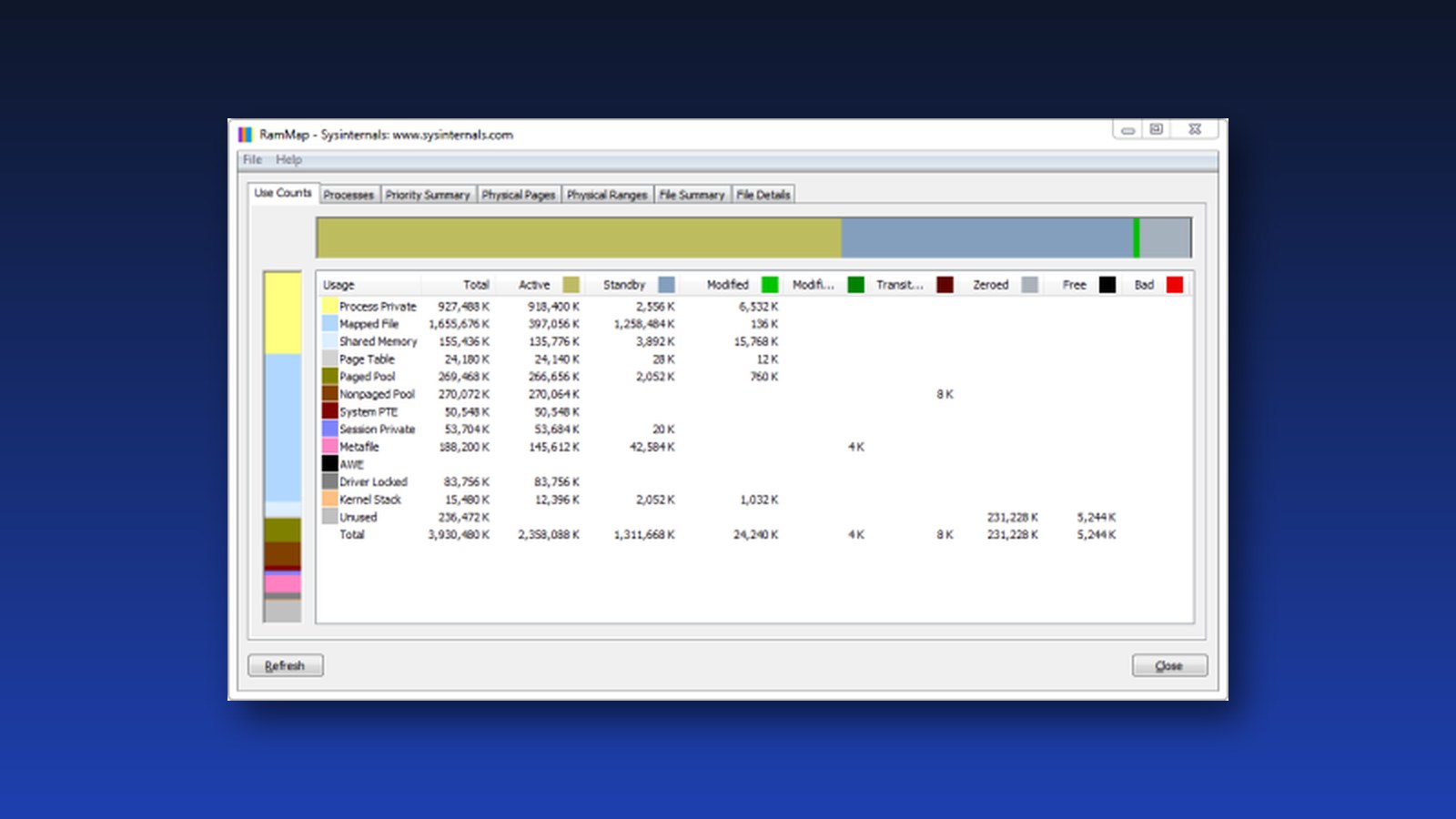Image resolution: width=1456 pixels, height=819 pixels.
Task: Click the Standby column color swatch
Action: pyautogui.click(x=666, y=285)
